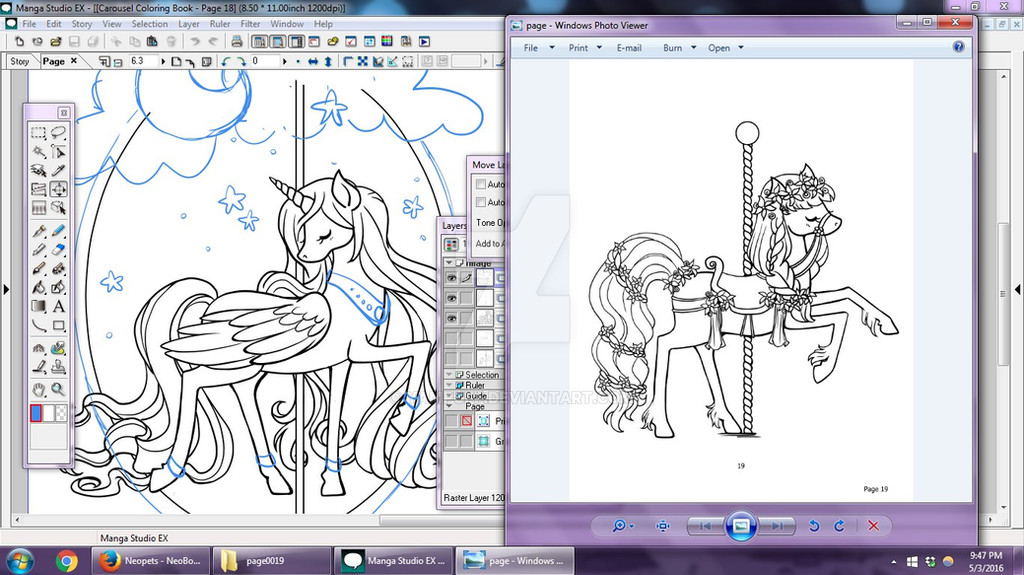Collapse the Page layer group
This screenshot has width=1024, height=575.
(x=449, y=406)
